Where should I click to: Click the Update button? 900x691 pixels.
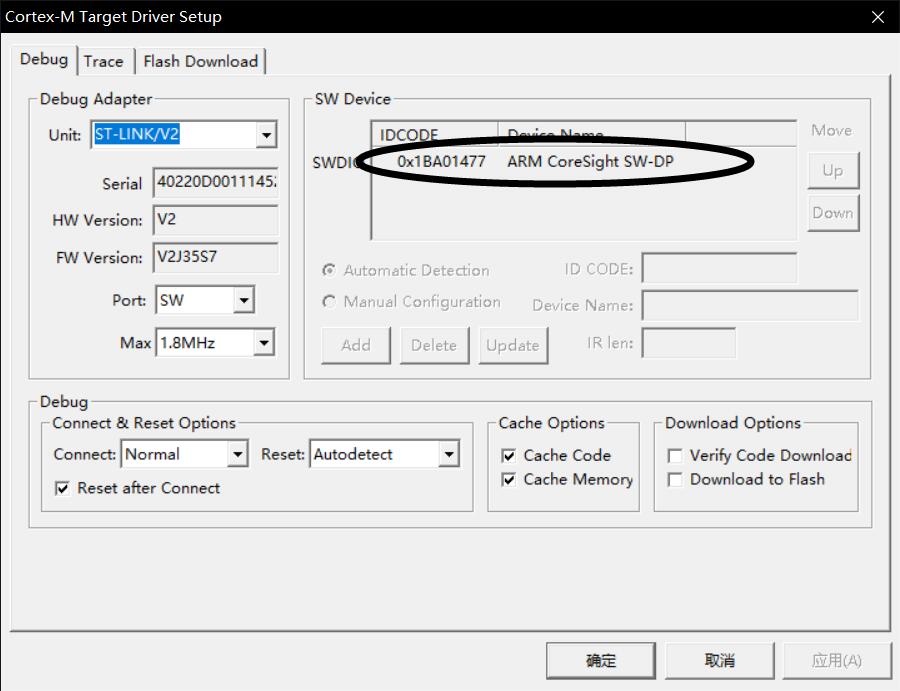click(513, 346)
